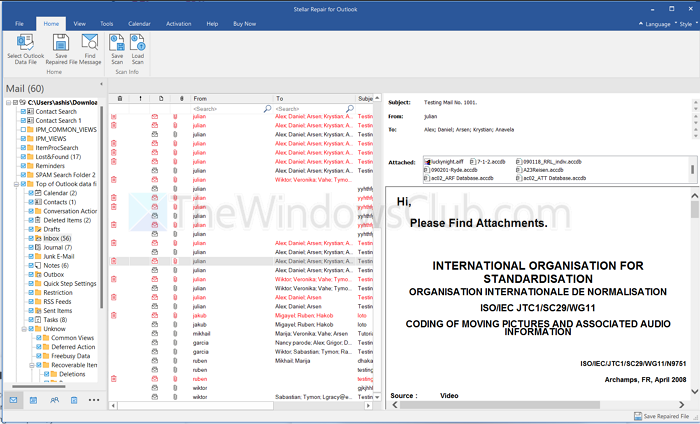700x424 pixels.
Task: Open luckynight.aiff attachment
Action: pos(444,162)
